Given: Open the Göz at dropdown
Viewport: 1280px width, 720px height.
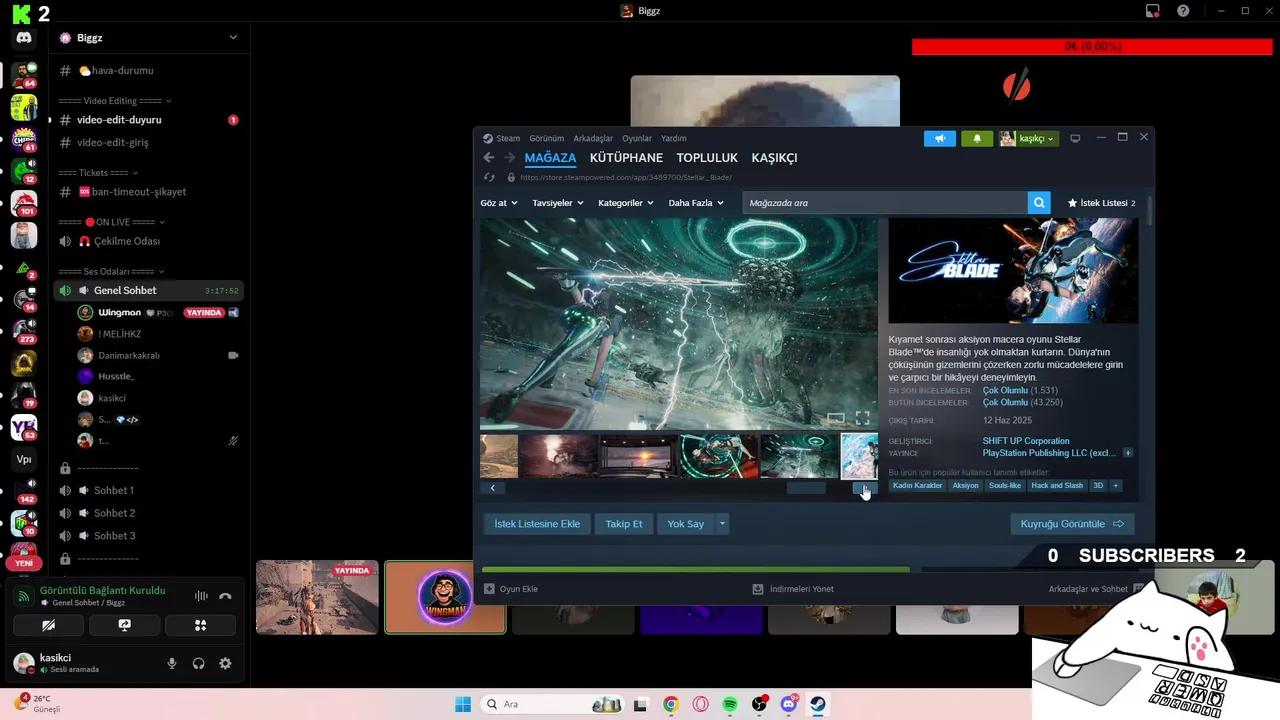Looking at the screenshot, I should tap(499, 203).
